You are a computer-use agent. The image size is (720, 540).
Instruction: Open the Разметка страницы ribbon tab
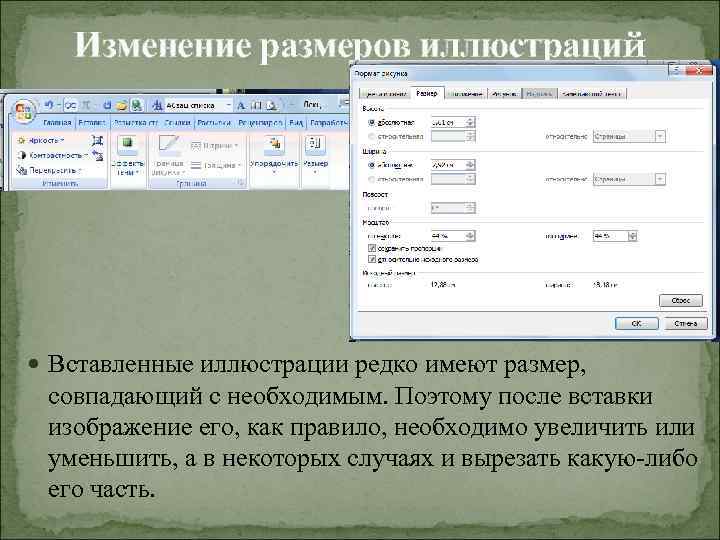point(136,123)
